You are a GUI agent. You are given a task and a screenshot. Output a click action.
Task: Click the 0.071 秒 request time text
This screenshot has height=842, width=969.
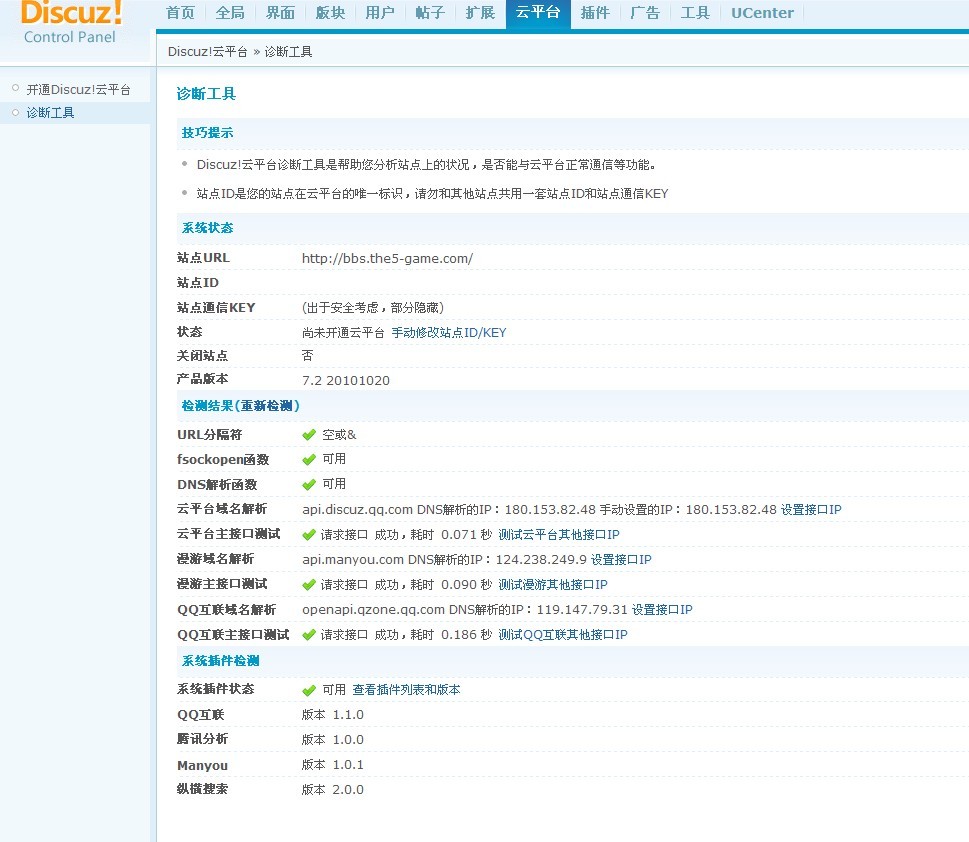467,535
